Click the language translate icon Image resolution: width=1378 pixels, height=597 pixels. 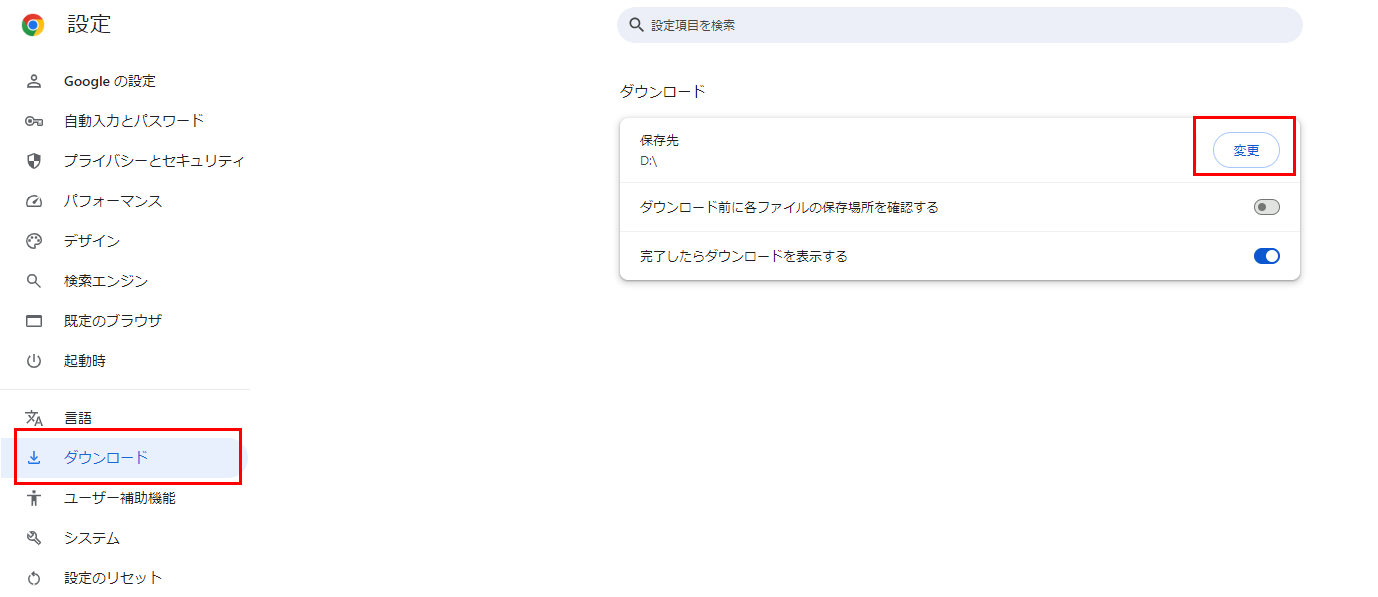(x=34, y=418)
